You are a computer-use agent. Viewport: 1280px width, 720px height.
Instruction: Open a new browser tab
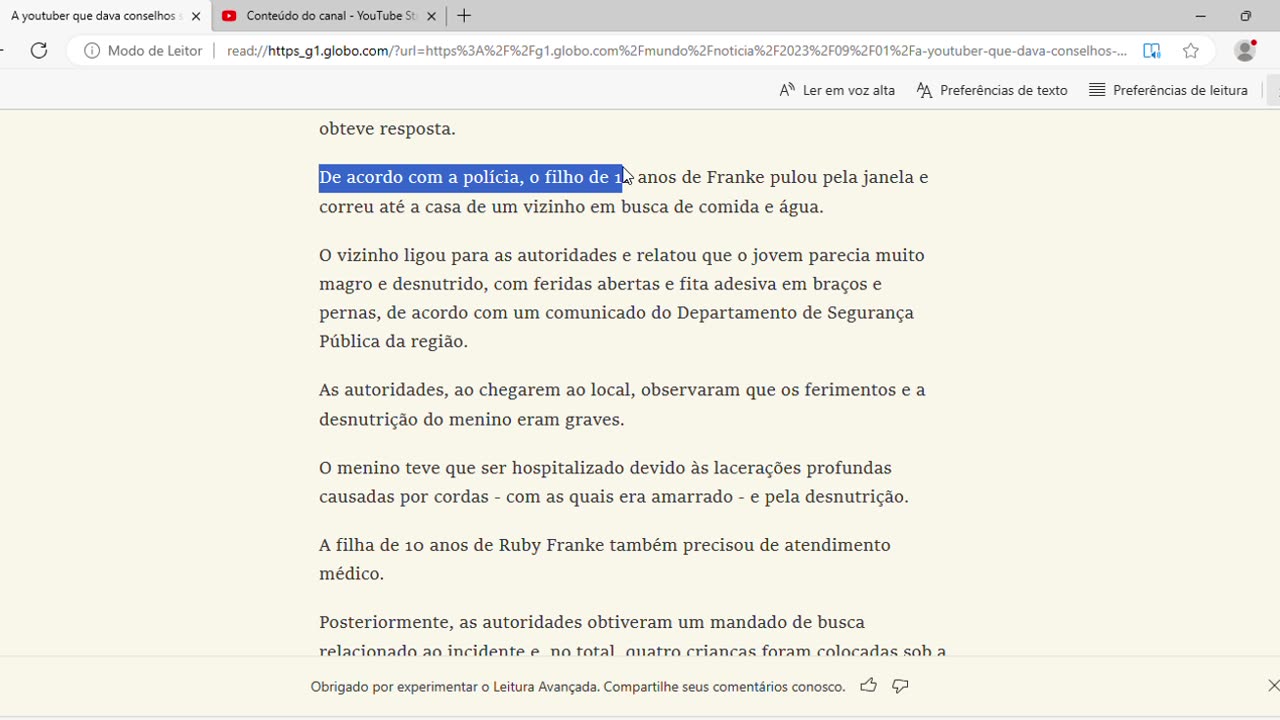[464, 16]
